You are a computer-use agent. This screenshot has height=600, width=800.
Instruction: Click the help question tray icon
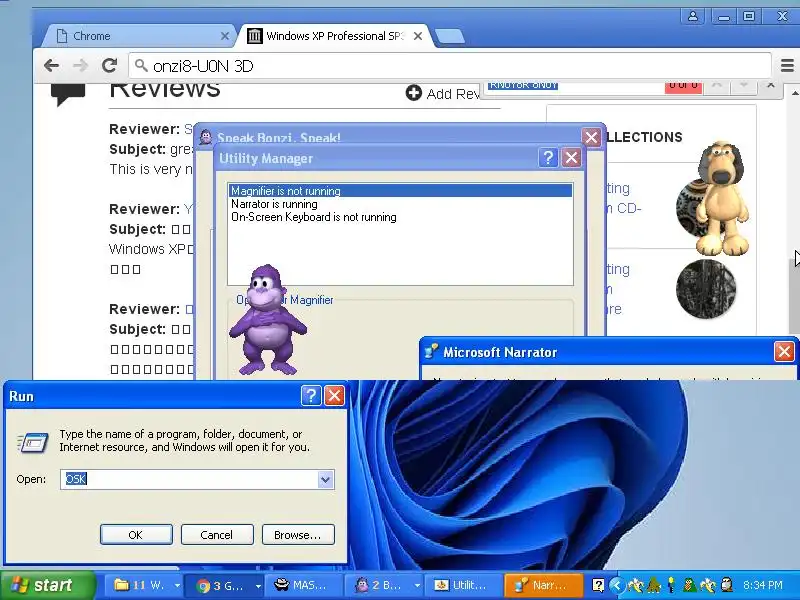[x=598, y=585]
